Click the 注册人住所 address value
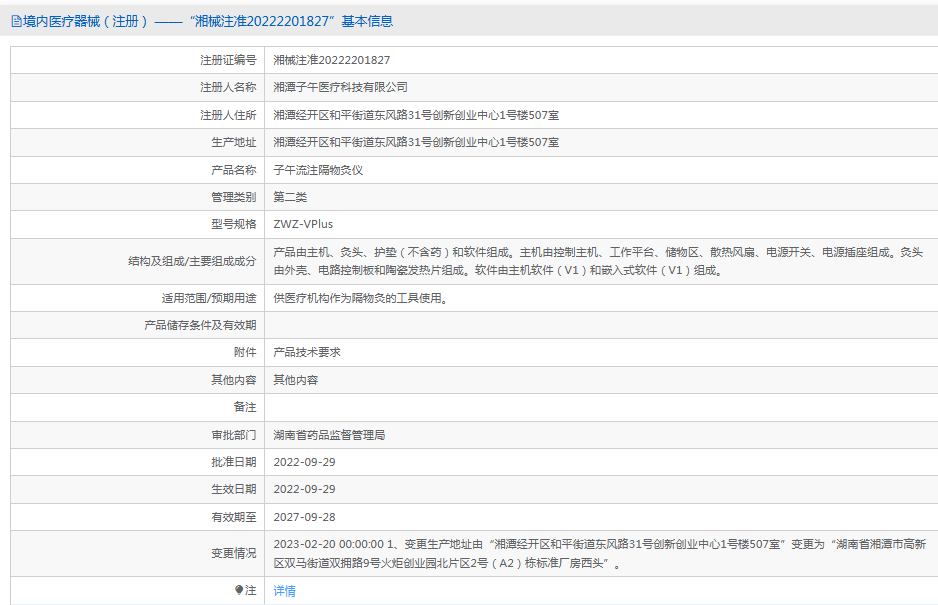The image size is (938, 605). (416, 115)
